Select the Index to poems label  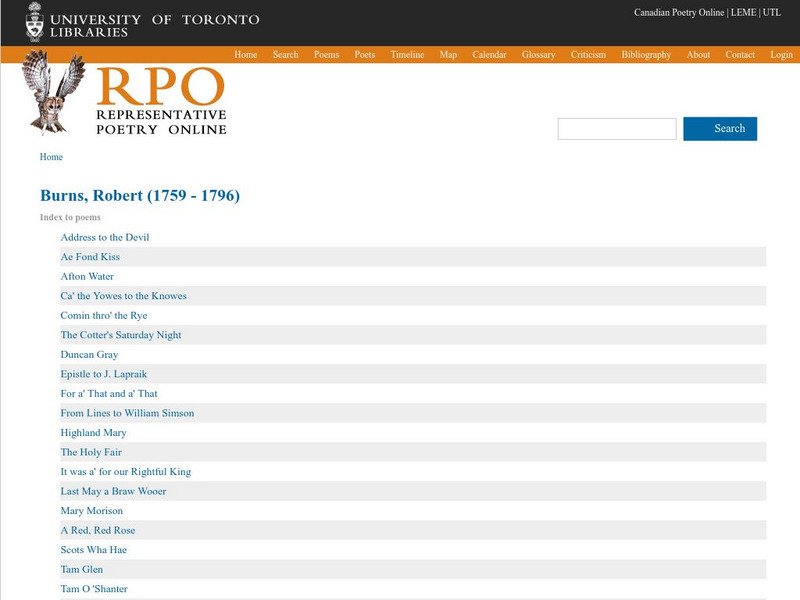point(70,217)
